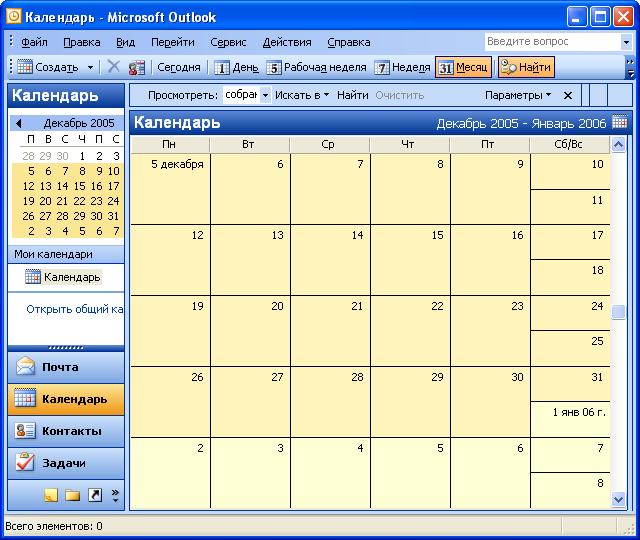Select the 22 December day cell

point(411,331)
